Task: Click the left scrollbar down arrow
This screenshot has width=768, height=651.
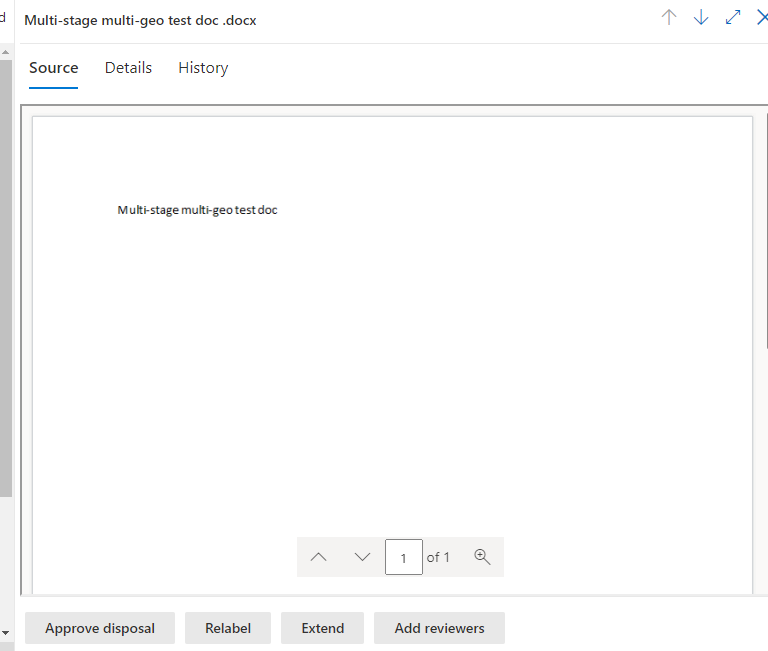Action: 6,633
